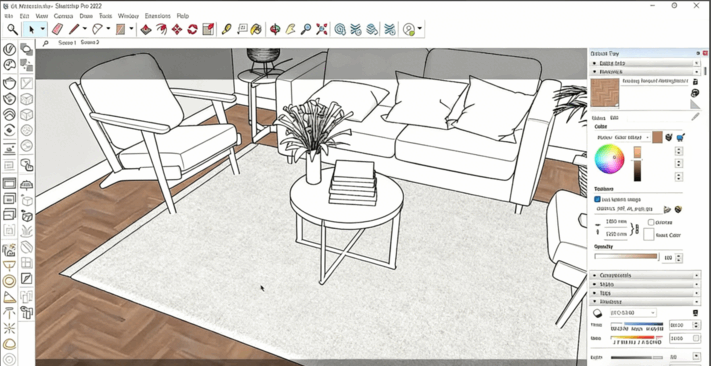The image size is (711, 366).
Task: Expand the Components panel
Action: pyautogui.click(x=646, y=275)
